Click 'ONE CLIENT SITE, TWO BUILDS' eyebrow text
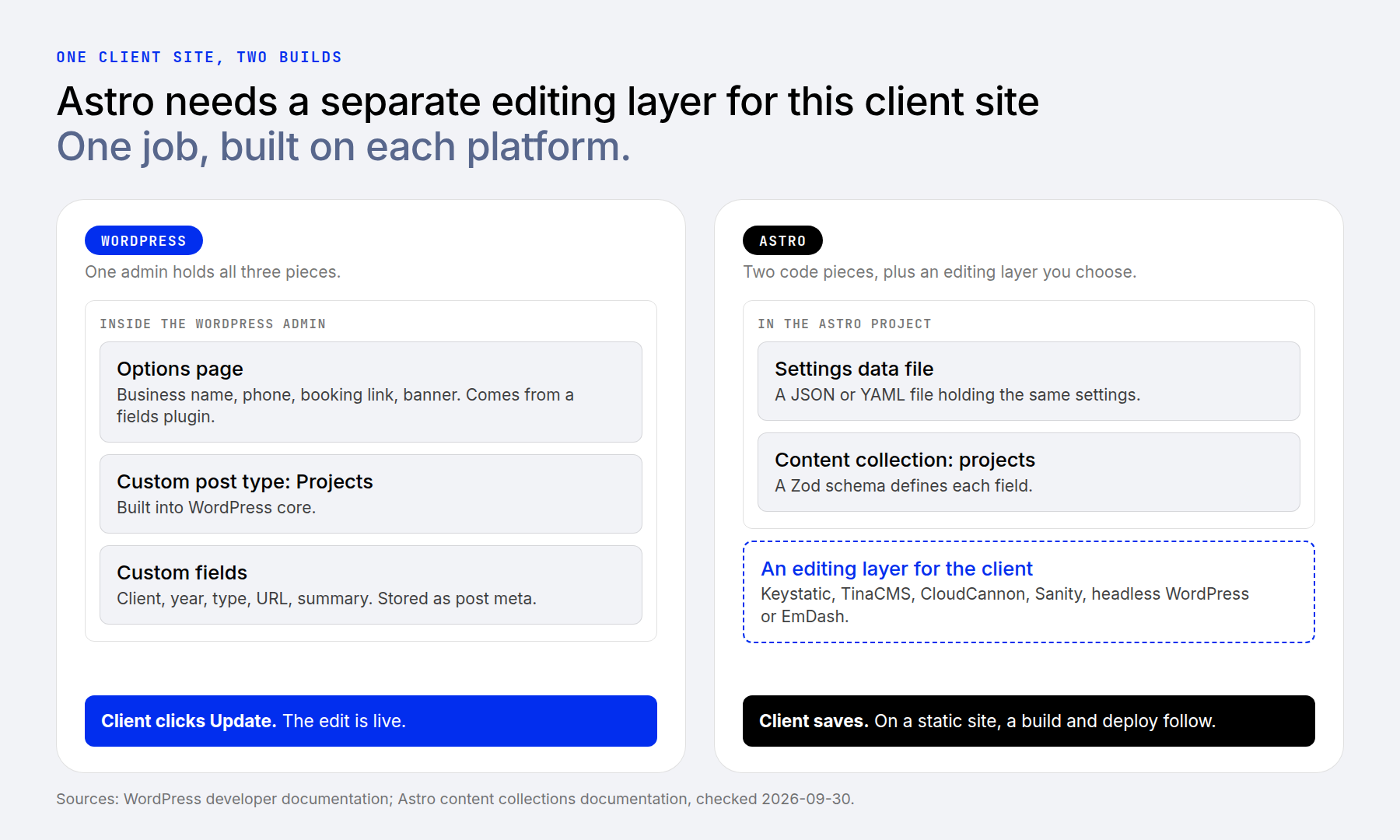Viewport: 1400px width, 840px height. 199,58
